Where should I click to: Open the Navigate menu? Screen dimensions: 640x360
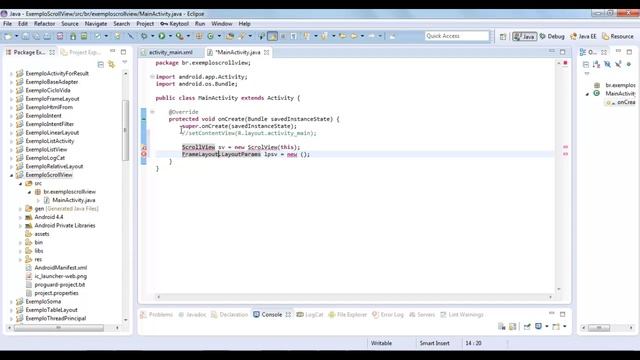point(96,24)
